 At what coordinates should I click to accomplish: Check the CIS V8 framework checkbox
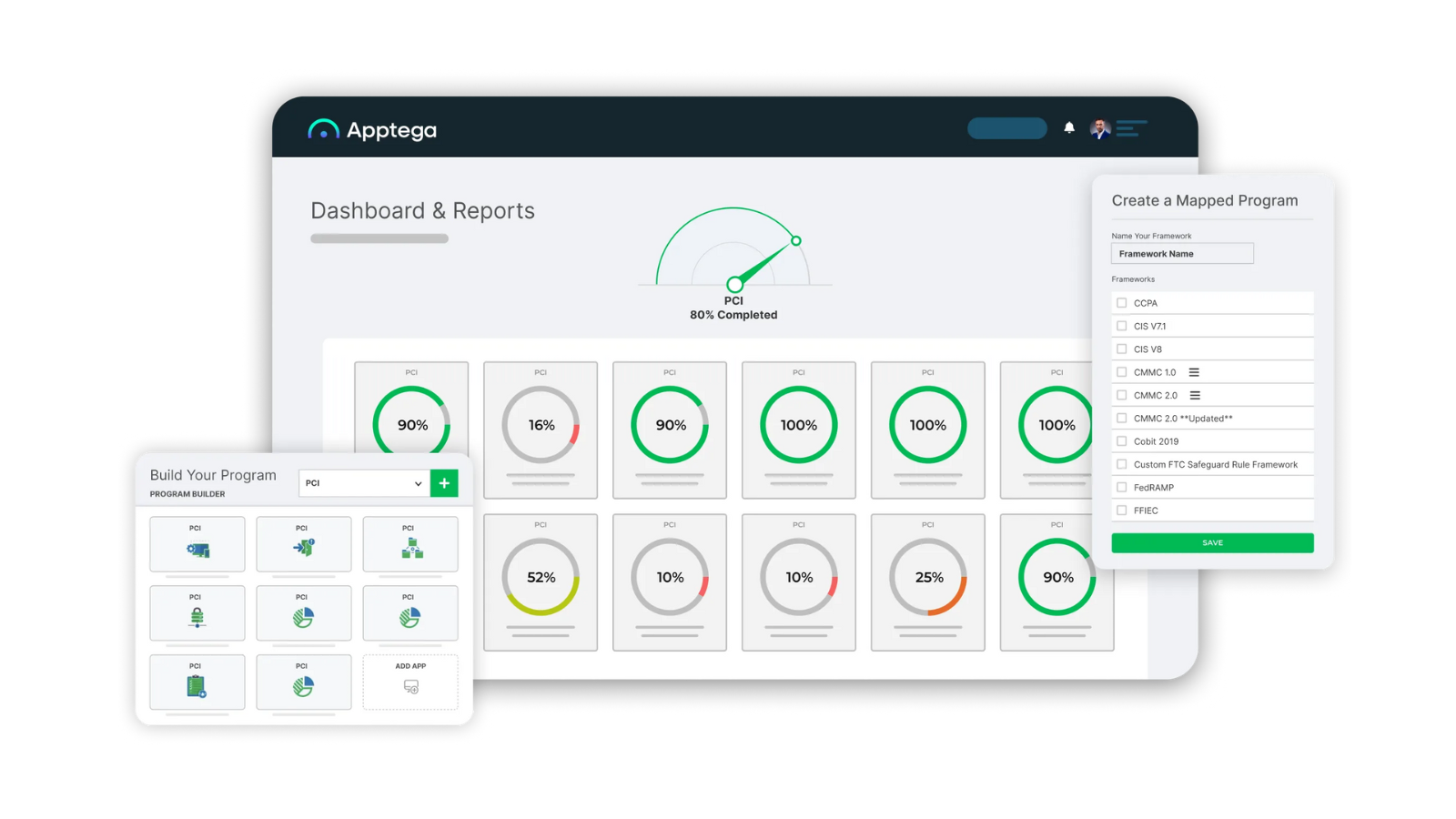coord(1121,349)
